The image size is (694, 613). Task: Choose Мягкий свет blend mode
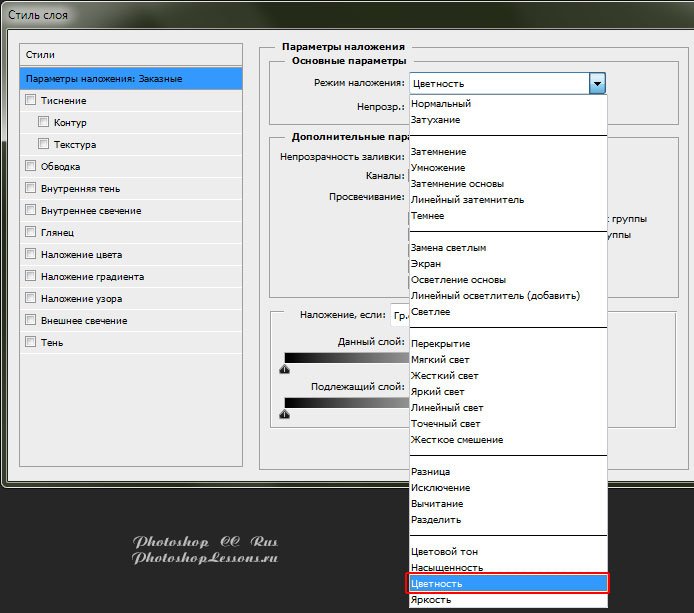pos(440,360)
